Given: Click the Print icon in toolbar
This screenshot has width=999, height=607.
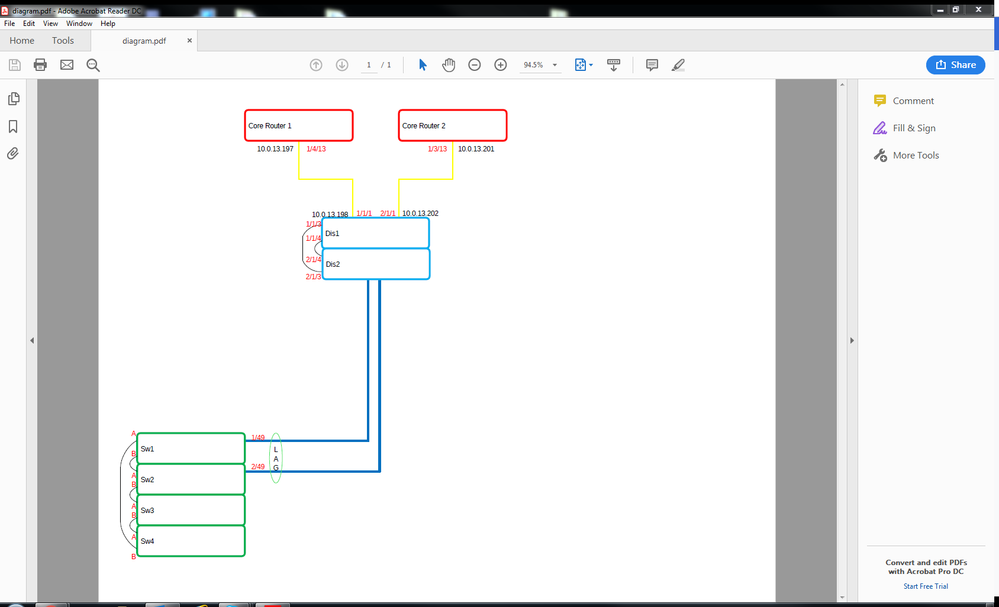Looking at the screenshot, I should coord(41,65).
